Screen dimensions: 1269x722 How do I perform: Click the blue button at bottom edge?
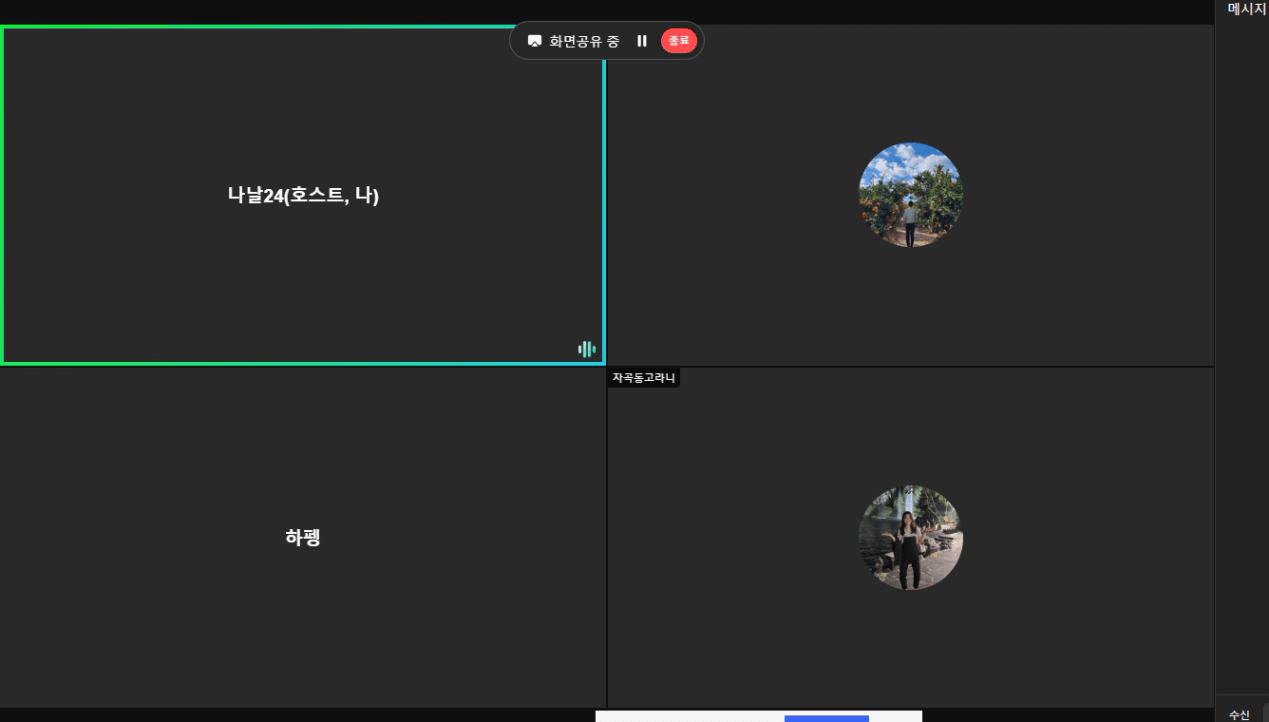(x=826, y=718)
